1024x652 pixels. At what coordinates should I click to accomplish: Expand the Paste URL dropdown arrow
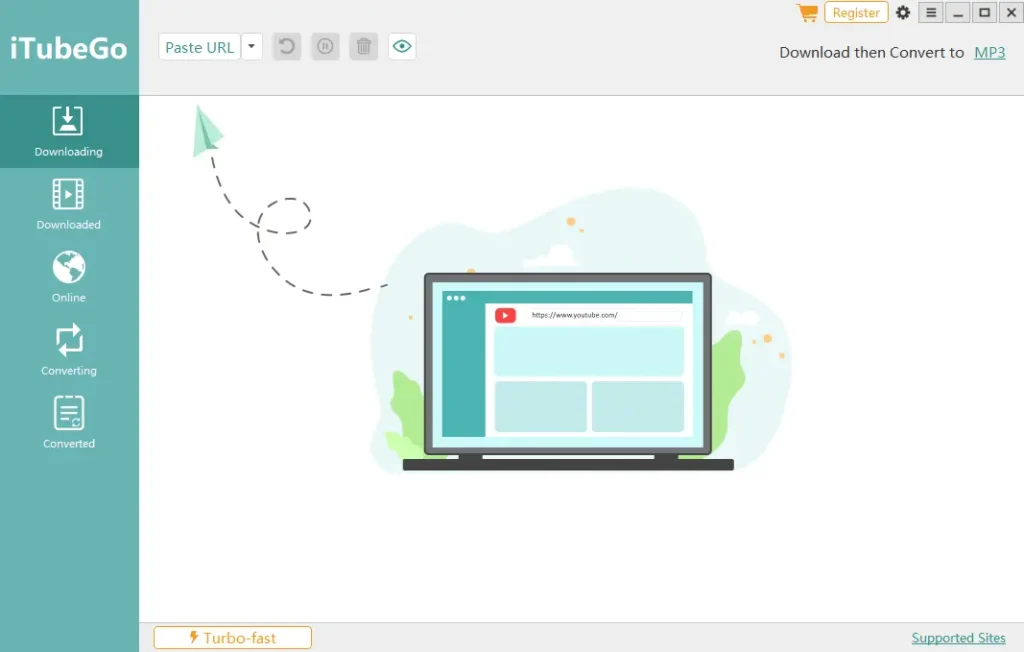click(251, 47)
